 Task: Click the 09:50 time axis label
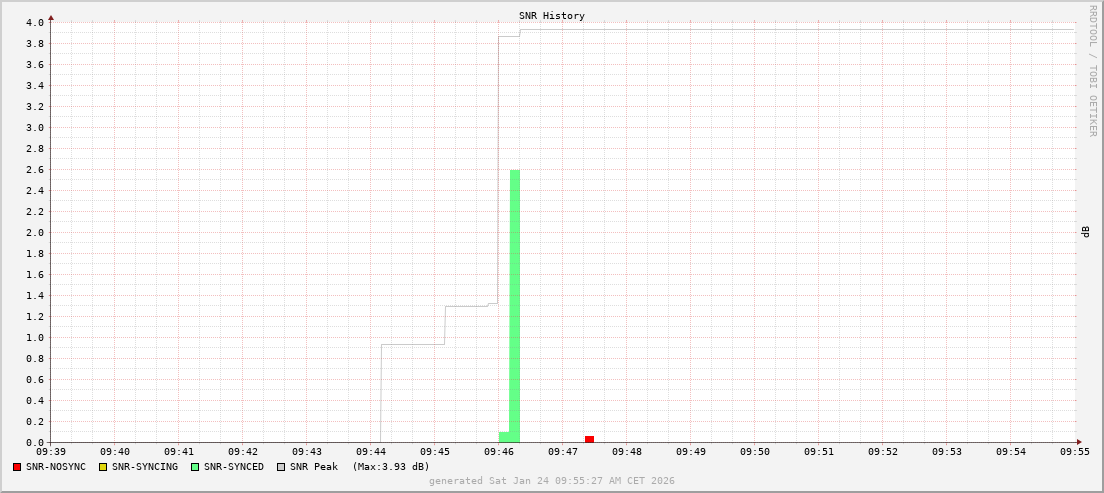coord(755,452)
